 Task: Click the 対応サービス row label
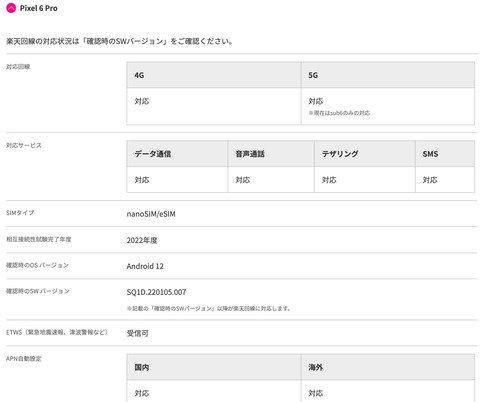[x=24, y=145]
